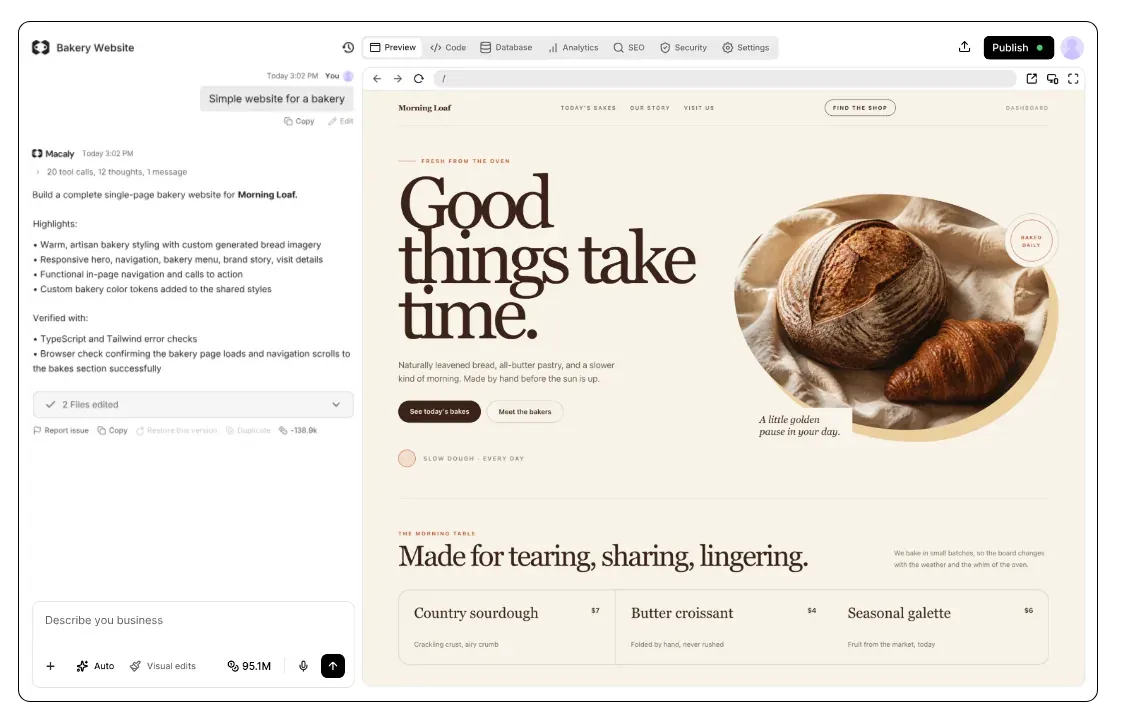This screenshot has width=1125, height=725.
Task: Click See today's bakes button
Action: click(439, 412)
